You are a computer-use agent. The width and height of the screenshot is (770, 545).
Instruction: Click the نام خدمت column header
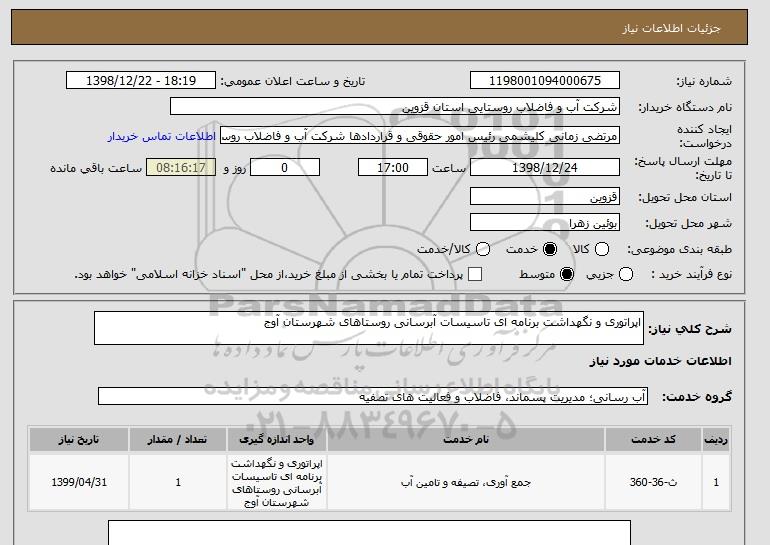pyautogui.click(x=466, y=439)
